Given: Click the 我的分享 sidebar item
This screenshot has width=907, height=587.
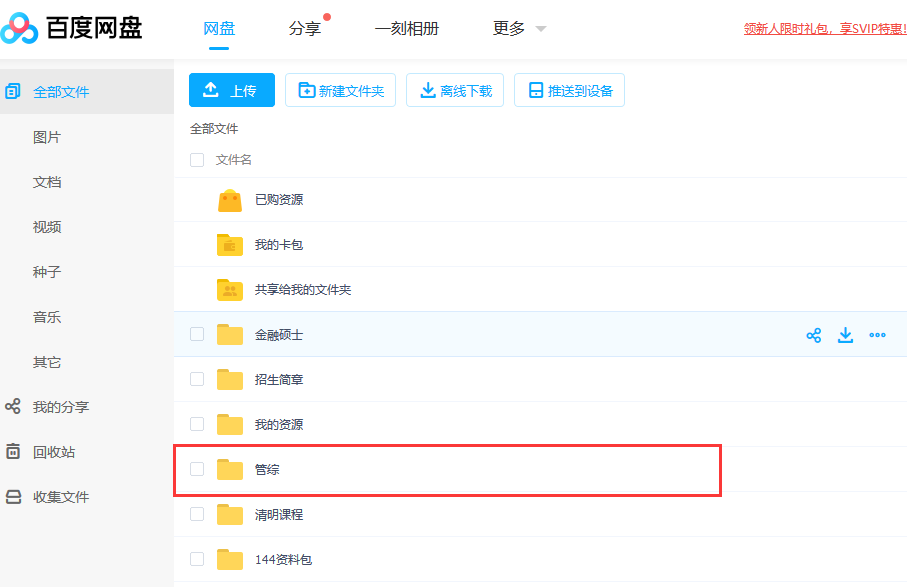Looking at the screenshot, I should pyautogui.click(x=60, y=406).
